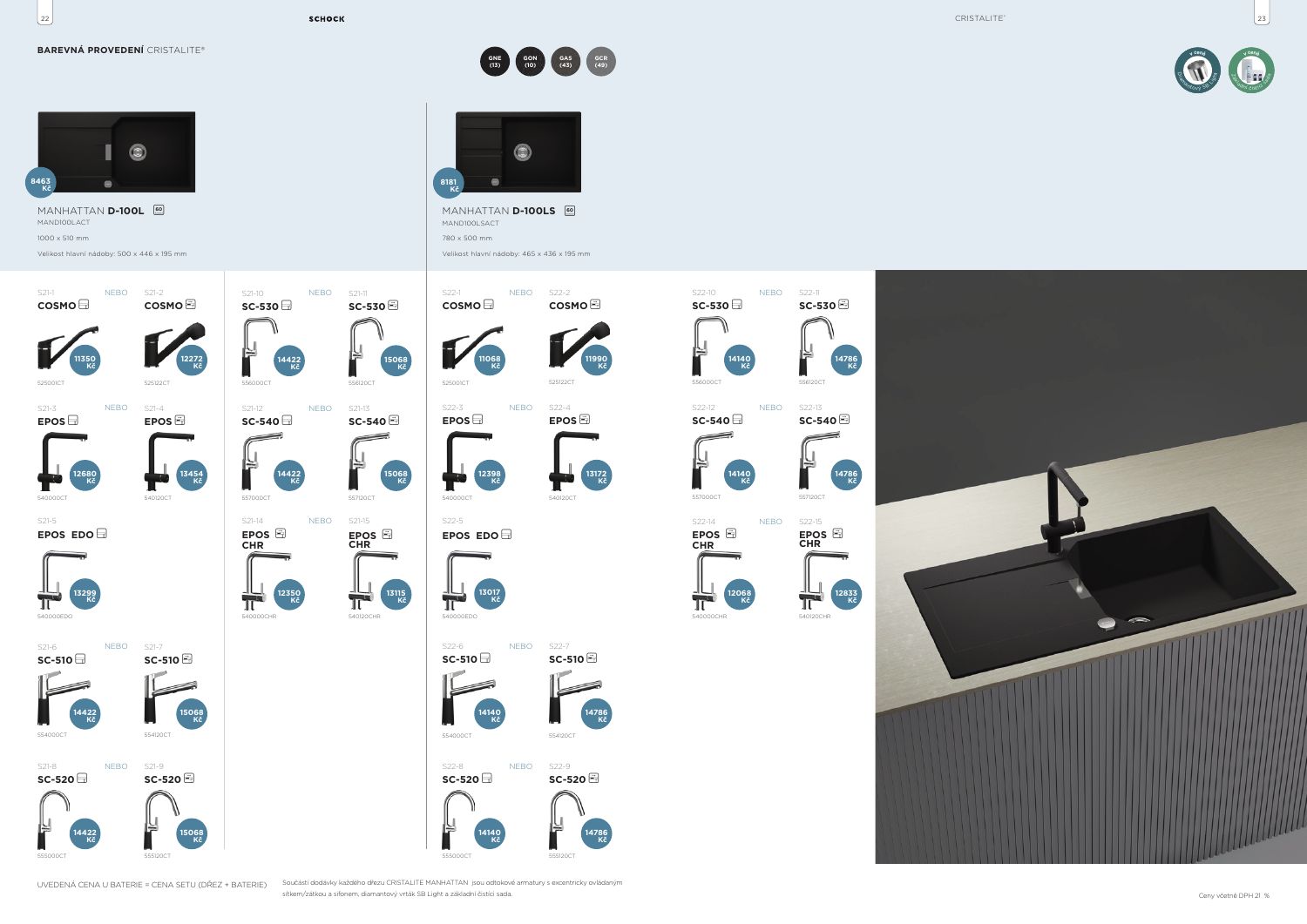Open the Manhattan D-100L sink image

click(117, 152)
